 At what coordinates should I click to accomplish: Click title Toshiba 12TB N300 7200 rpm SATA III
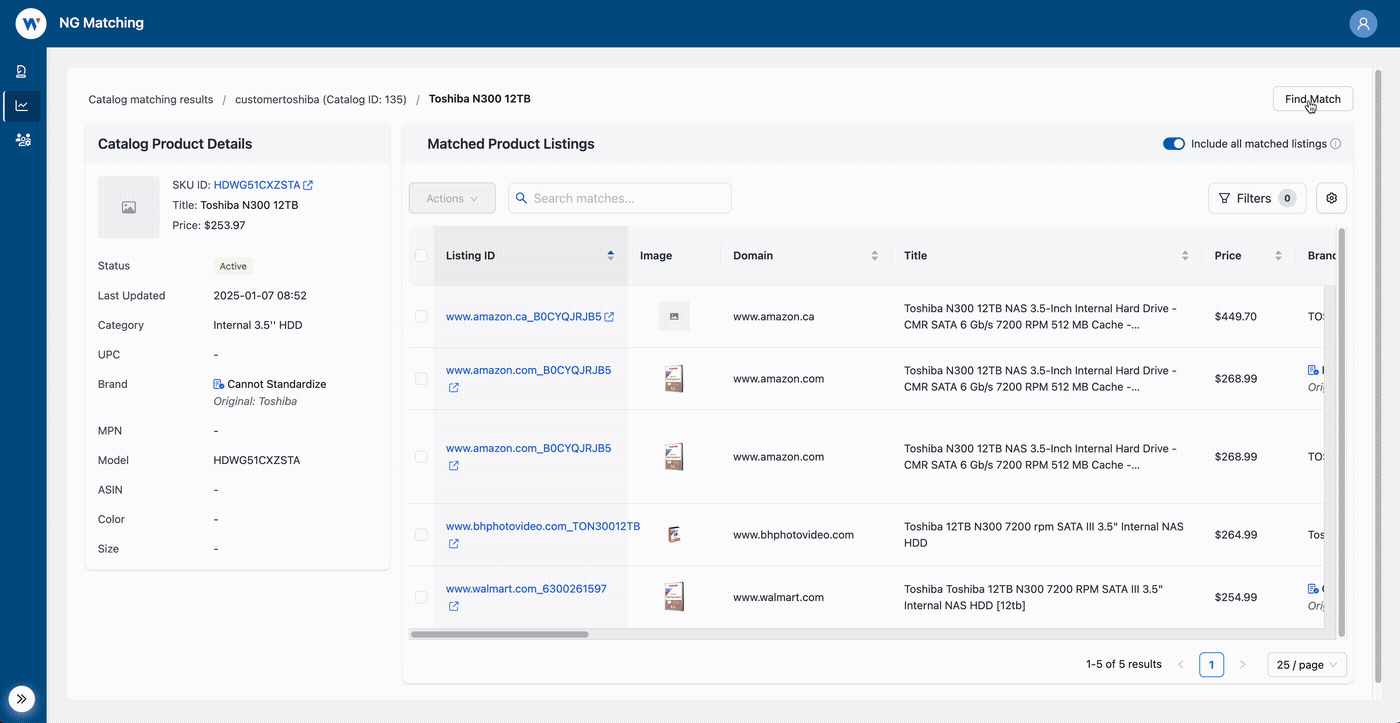tap(1044, 535)
